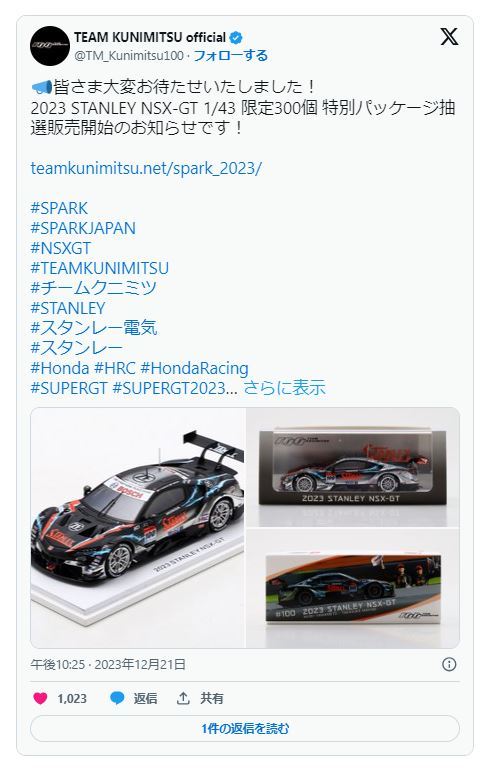Click the reply speech bubble icon

click(117, 698)
